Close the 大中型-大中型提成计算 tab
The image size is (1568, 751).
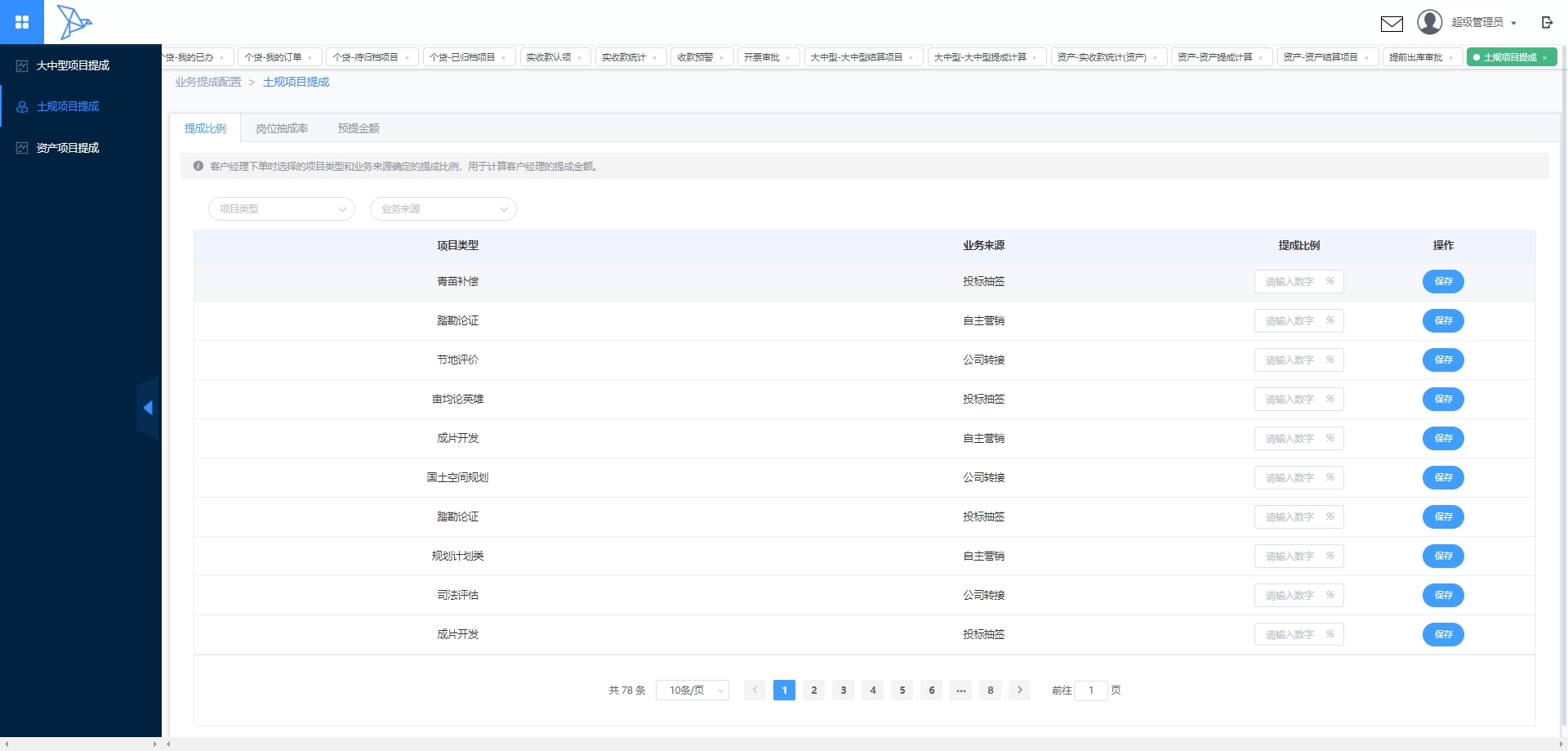(x=1035, y=58)
